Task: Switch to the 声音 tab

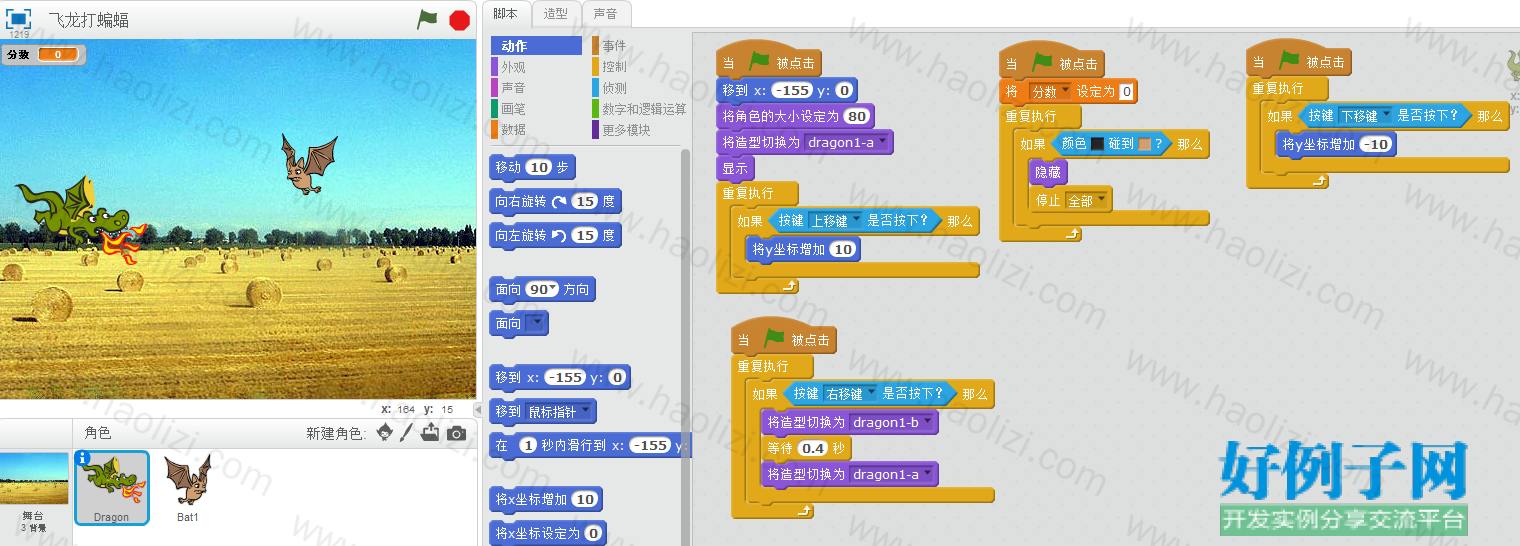Action: pyautogui.click(x=605, y=14)
